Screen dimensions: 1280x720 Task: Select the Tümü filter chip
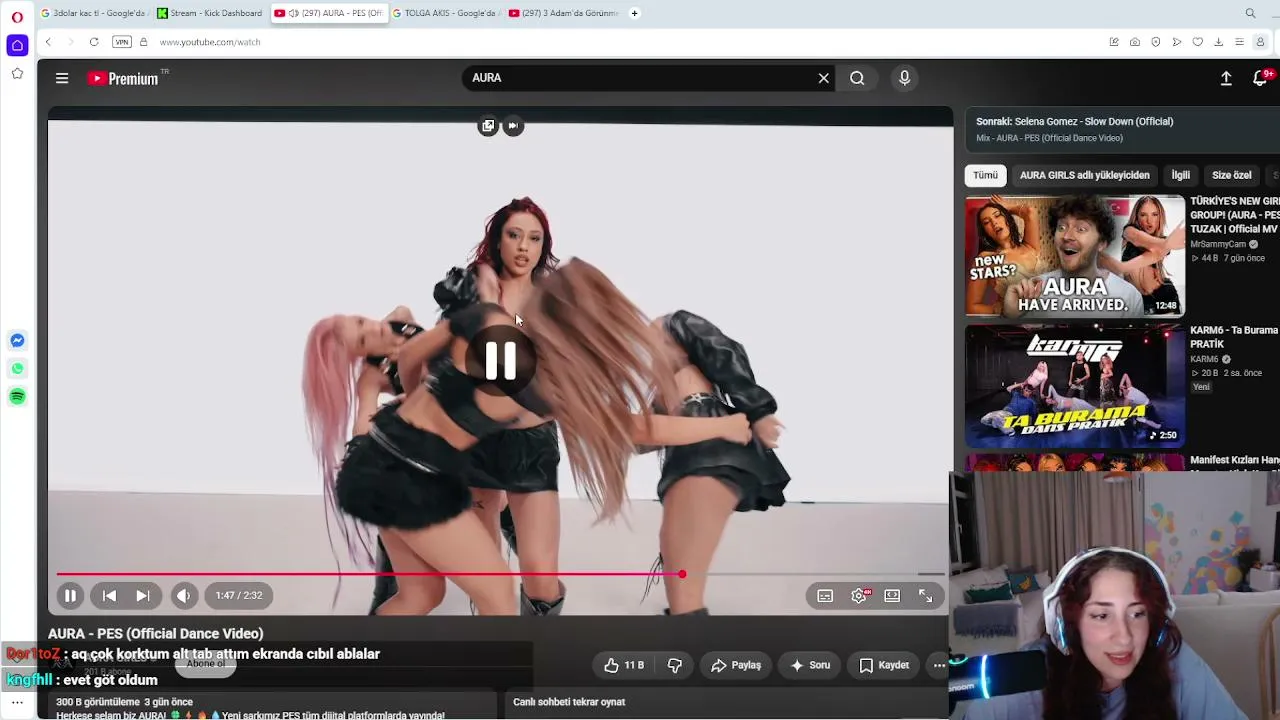point(986,175)
